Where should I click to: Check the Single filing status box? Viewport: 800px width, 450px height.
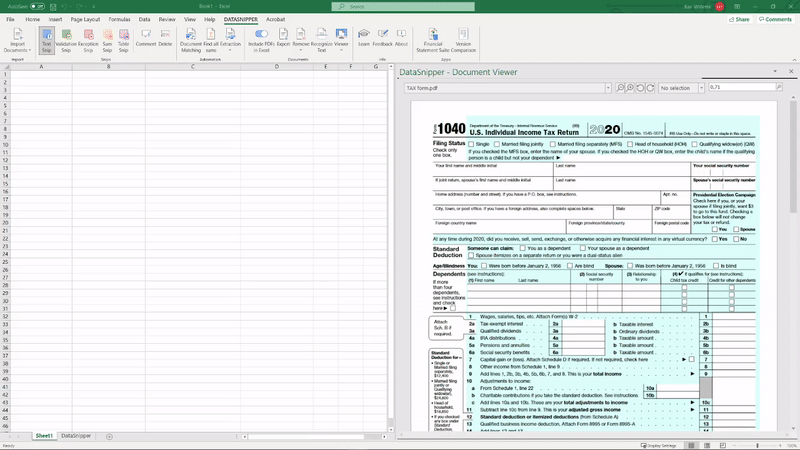[472, 144]
